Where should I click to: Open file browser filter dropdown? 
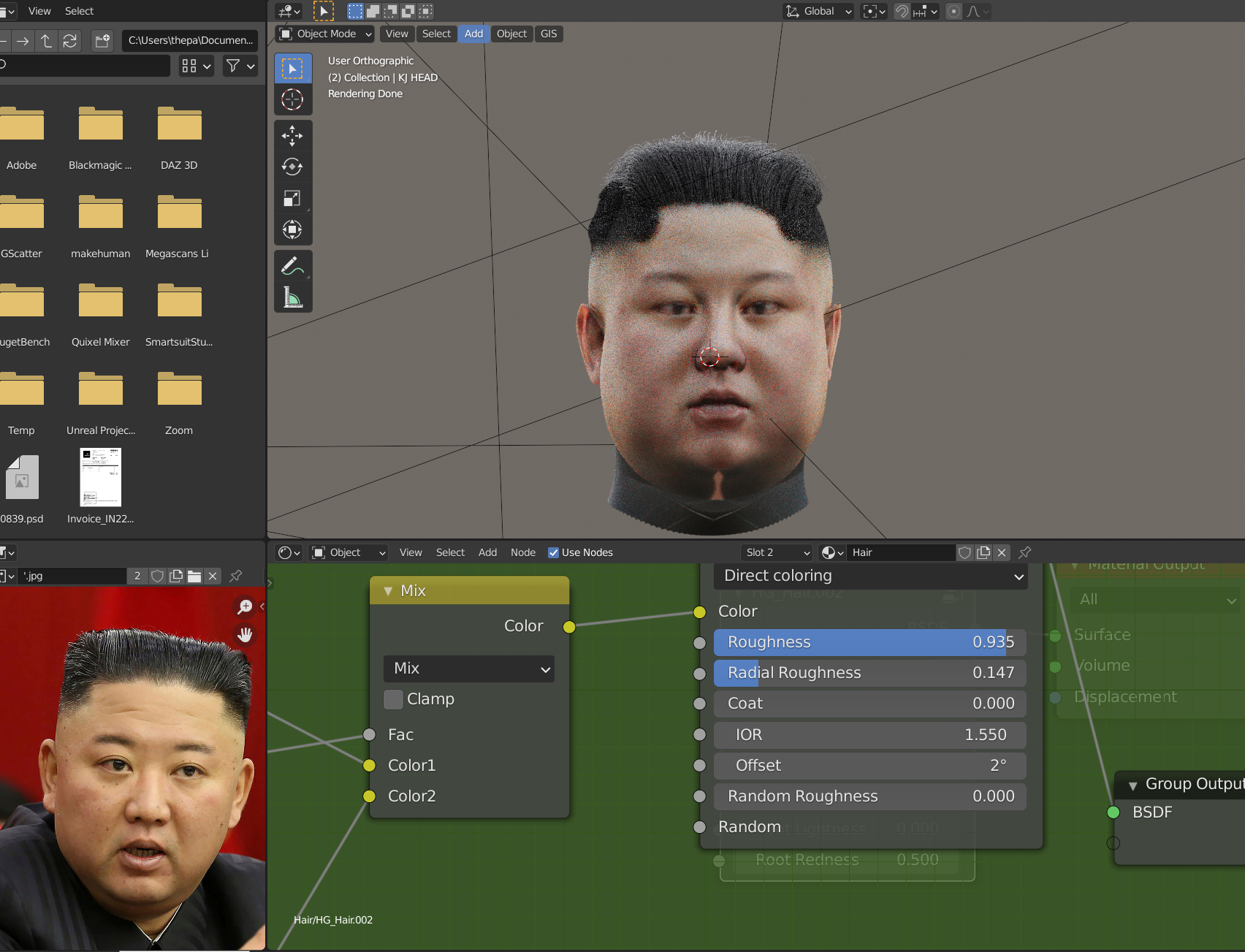tap(240, 66)
